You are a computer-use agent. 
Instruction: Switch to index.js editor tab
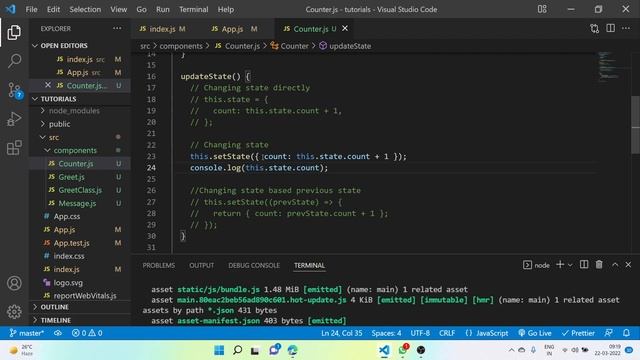click(x=162, y=29)
